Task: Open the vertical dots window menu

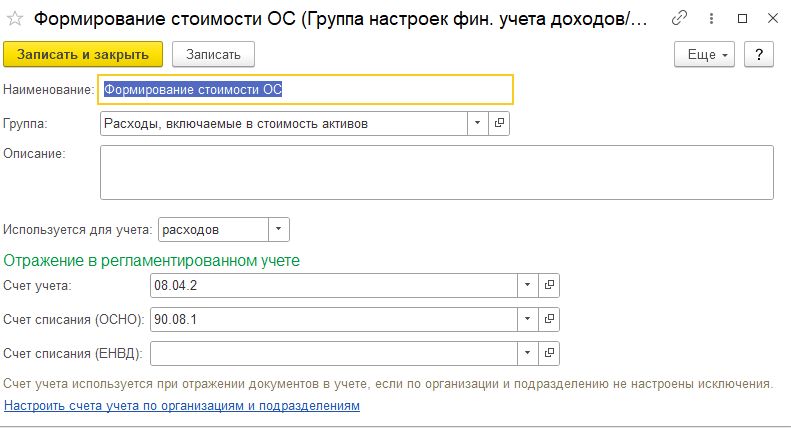Action: tap(711, 18)
